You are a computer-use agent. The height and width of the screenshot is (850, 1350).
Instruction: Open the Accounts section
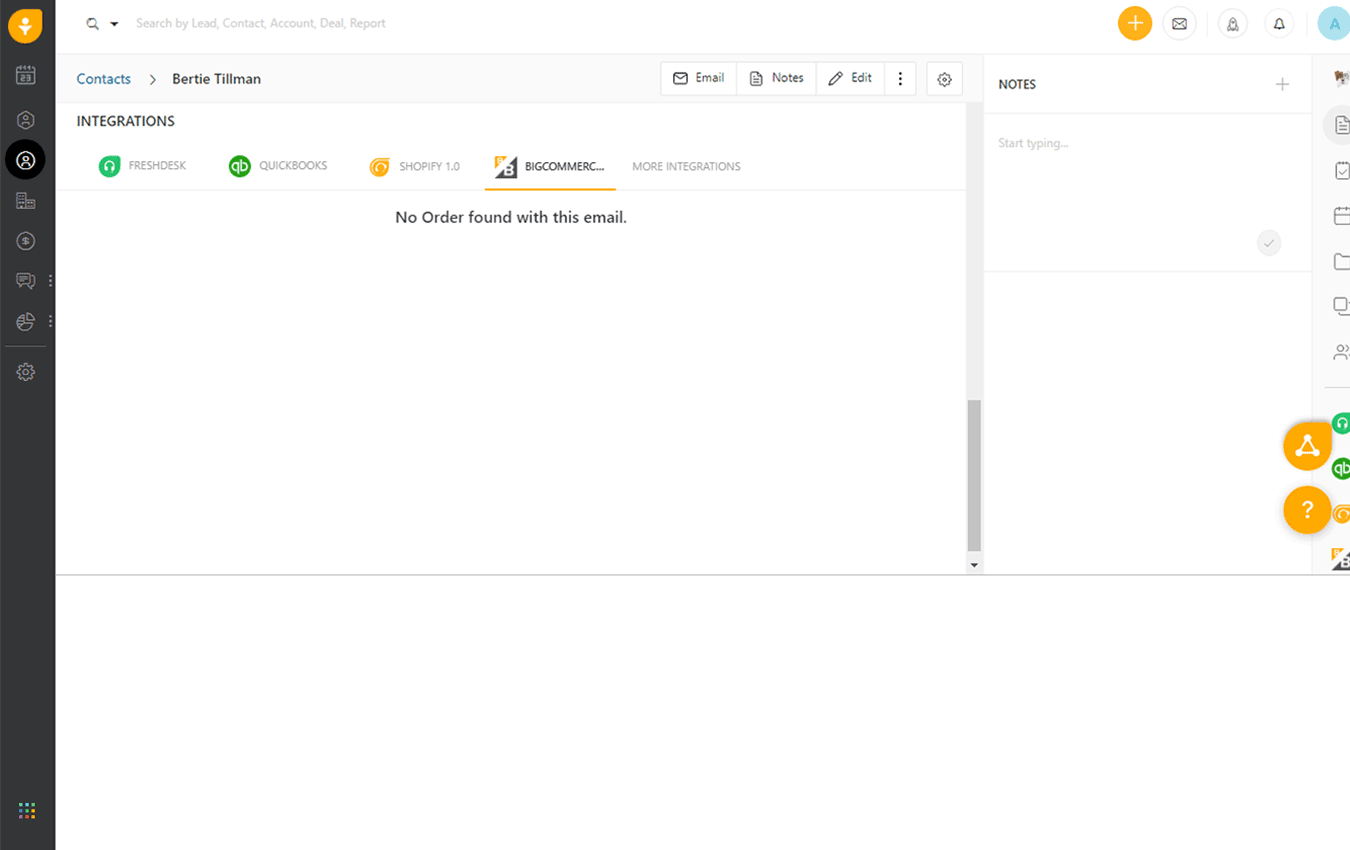pyautogui.click(x=25, y=200)
